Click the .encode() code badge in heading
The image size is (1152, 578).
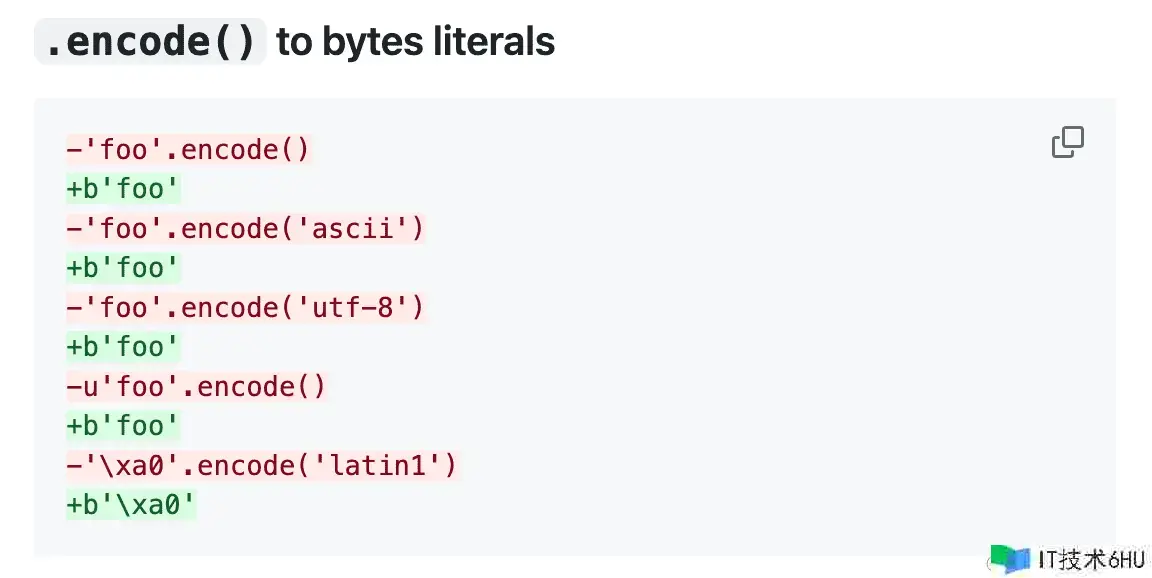click(150, 42)
